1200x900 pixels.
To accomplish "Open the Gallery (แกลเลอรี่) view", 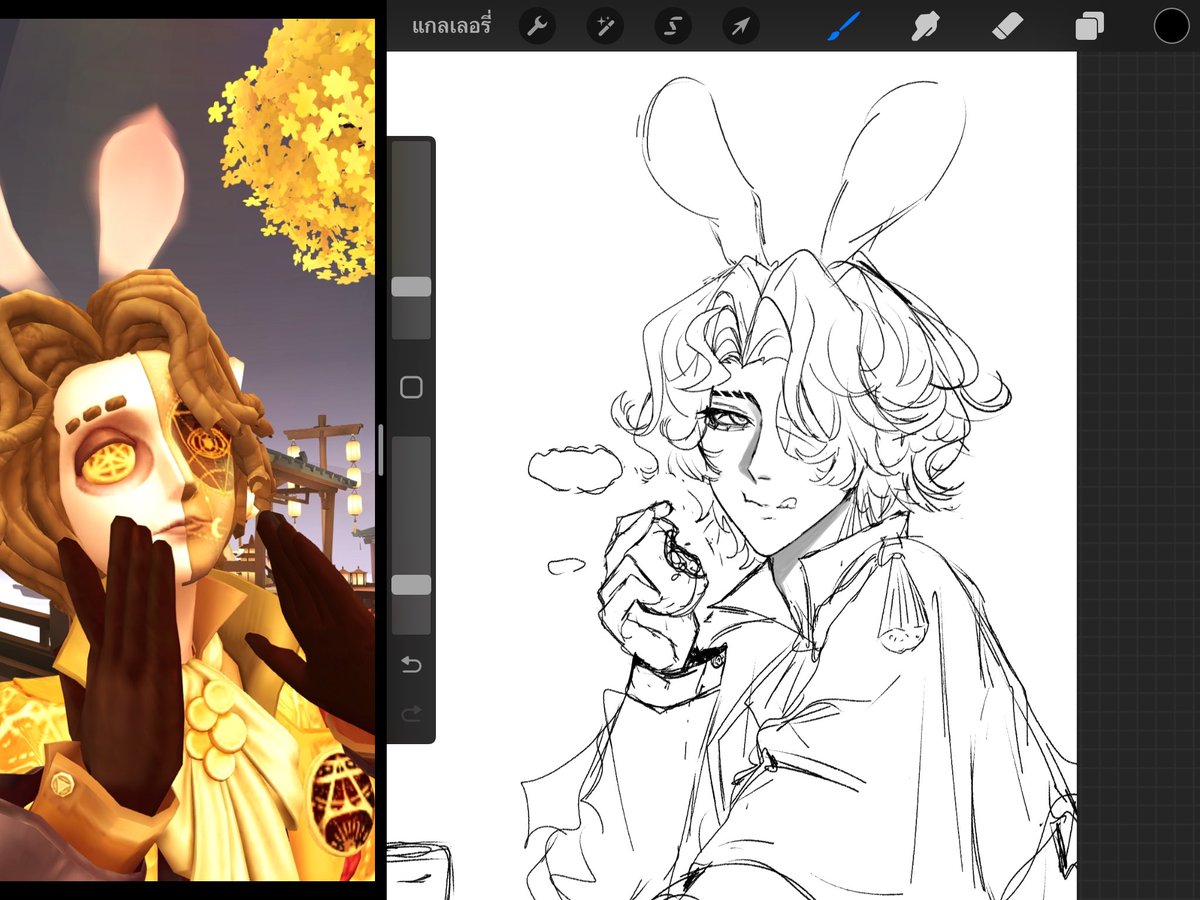I will point(452,27).
